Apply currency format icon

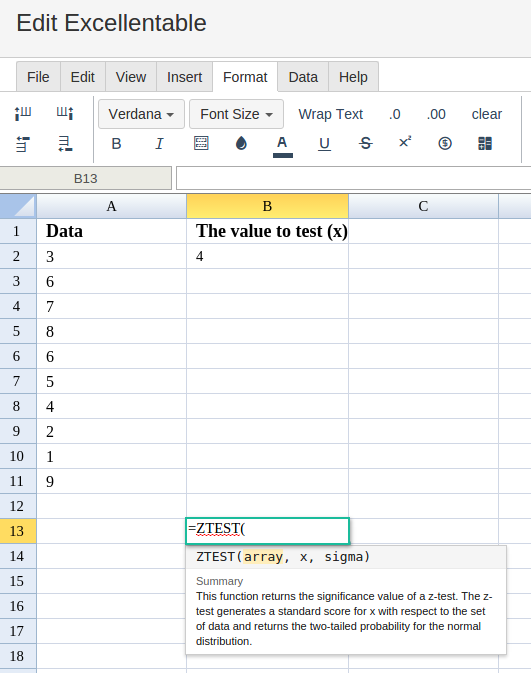point(445,143)
